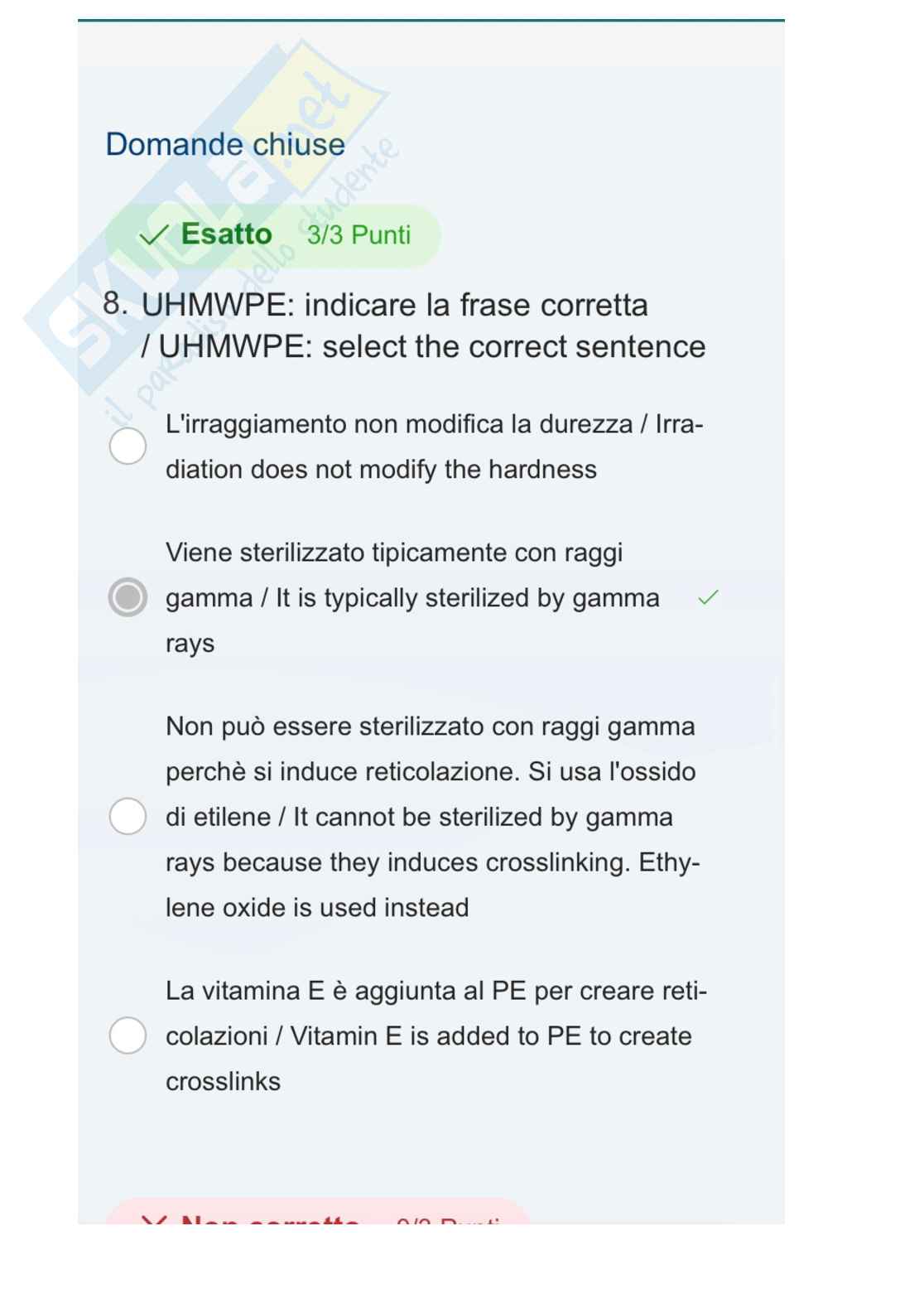The height and width of the screenshot is (1308, 924).
Task: Click the '3/3 Punti' score text
Action: [x=359, y=235]
